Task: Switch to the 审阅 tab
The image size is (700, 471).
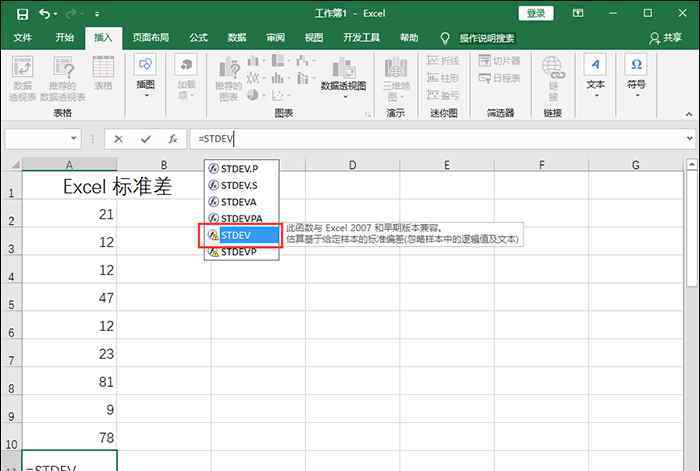Action: (275, 38)
